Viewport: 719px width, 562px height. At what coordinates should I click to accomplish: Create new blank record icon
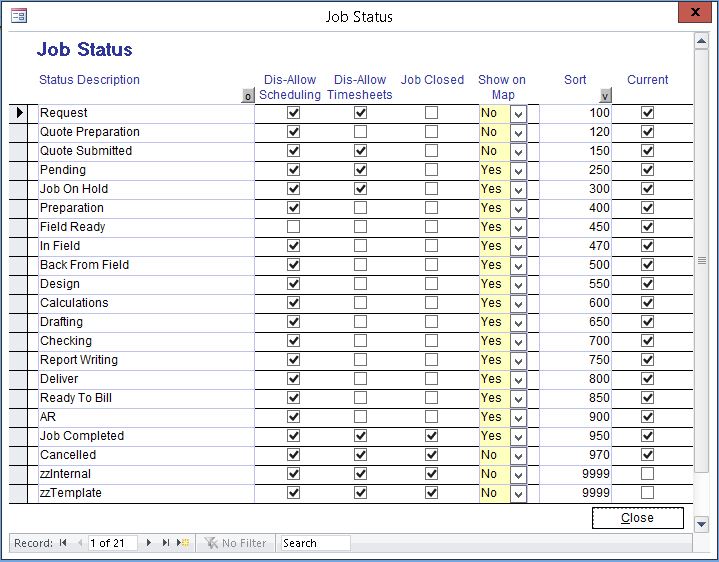coord(182,543)
